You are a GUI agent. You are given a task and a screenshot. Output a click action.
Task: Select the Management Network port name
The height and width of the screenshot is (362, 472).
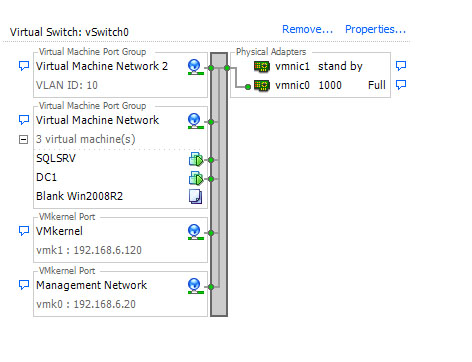pyautogui.click(x=91, y=285)
